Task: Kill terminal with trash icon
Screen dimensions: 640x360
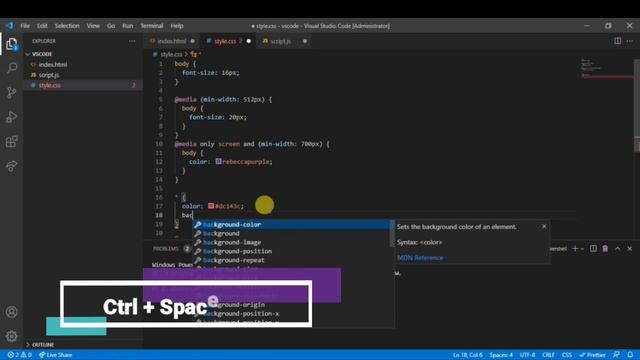Action: click(605, 248)
